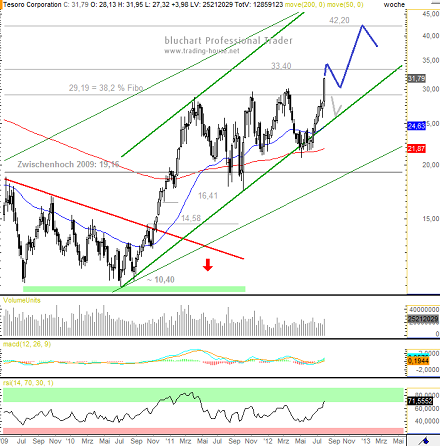The height and width of the screenshot is (446, 440).
Task: Click the '29,19 = 38,2 % Fibo' annotation
Action: [106, 88]
